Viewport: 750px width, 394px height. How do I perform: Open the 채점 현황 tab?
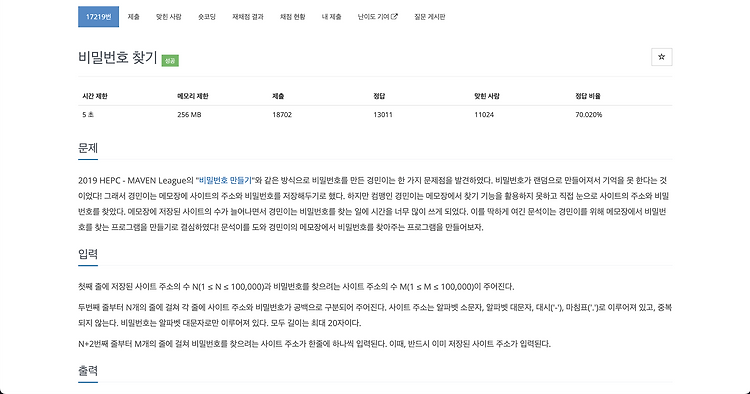point(293,17)
